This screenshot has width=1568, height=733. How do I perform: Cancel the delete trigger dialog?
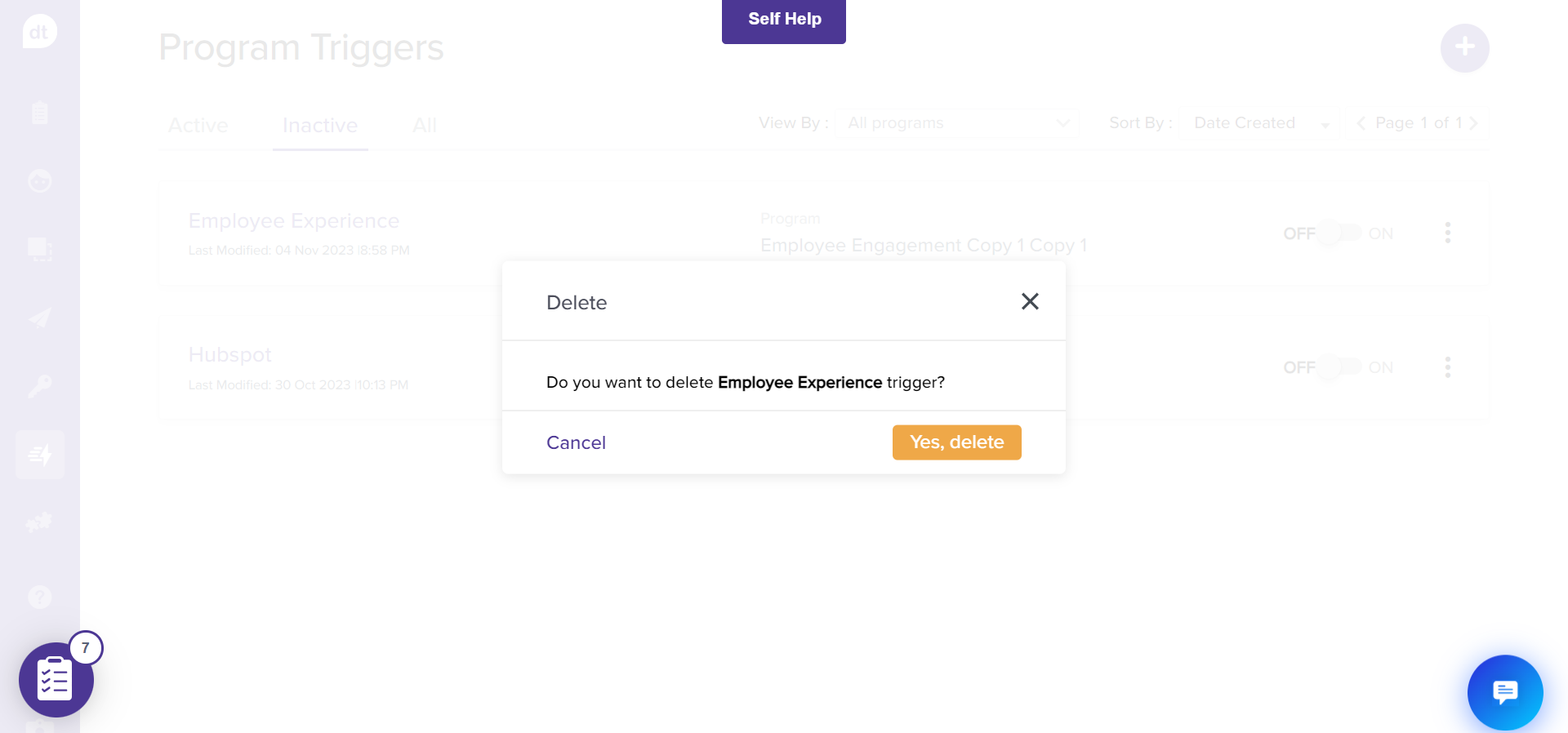[576, 442]
